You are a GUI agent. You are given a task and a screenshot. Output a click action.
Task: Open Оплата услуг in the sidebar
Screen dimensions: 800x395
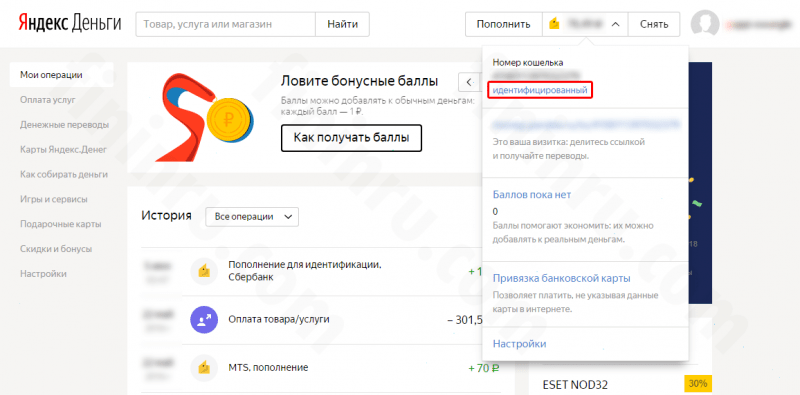(48, 100)
